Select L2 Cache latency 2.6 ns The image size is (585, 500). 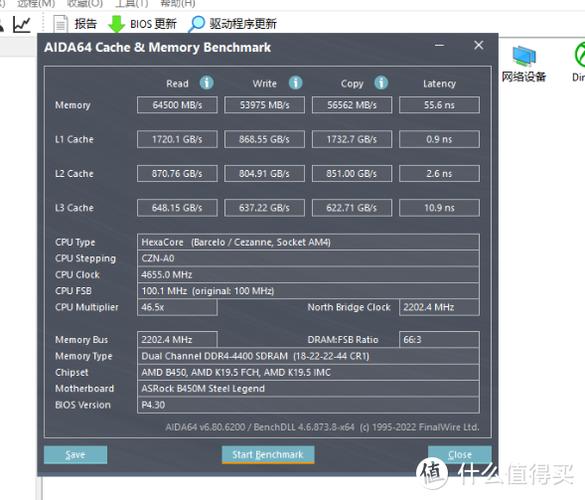coord(439,174)
